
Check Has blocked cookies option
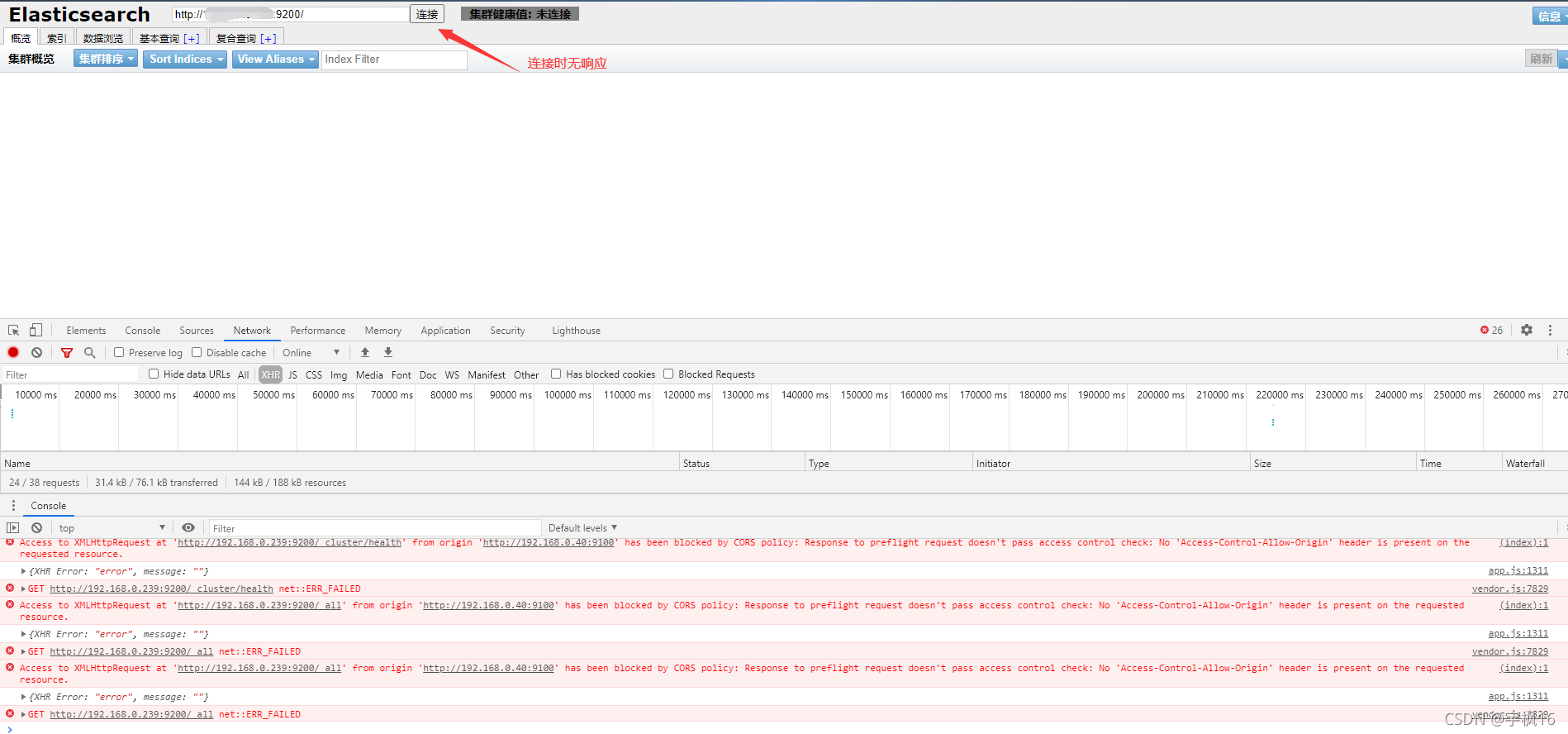[x=556, y=374]
